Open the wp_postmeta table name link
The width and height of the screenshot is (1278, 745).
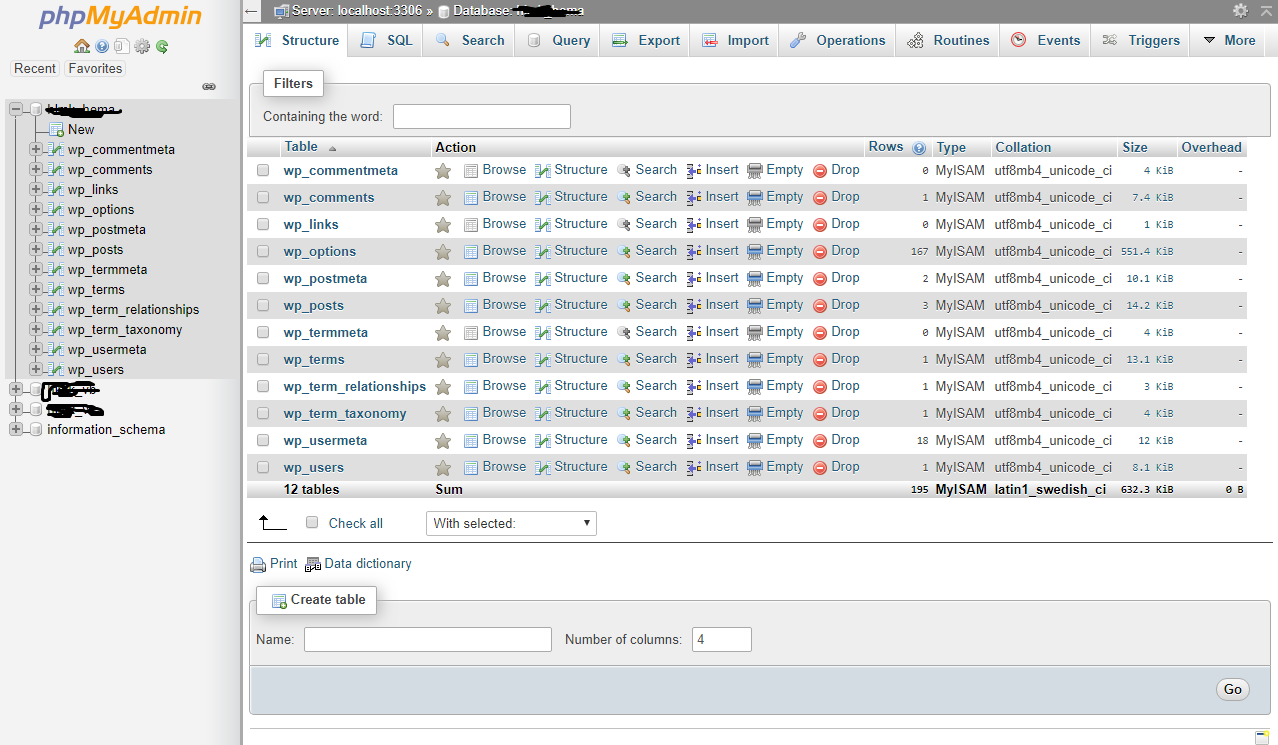pos(325,279)
